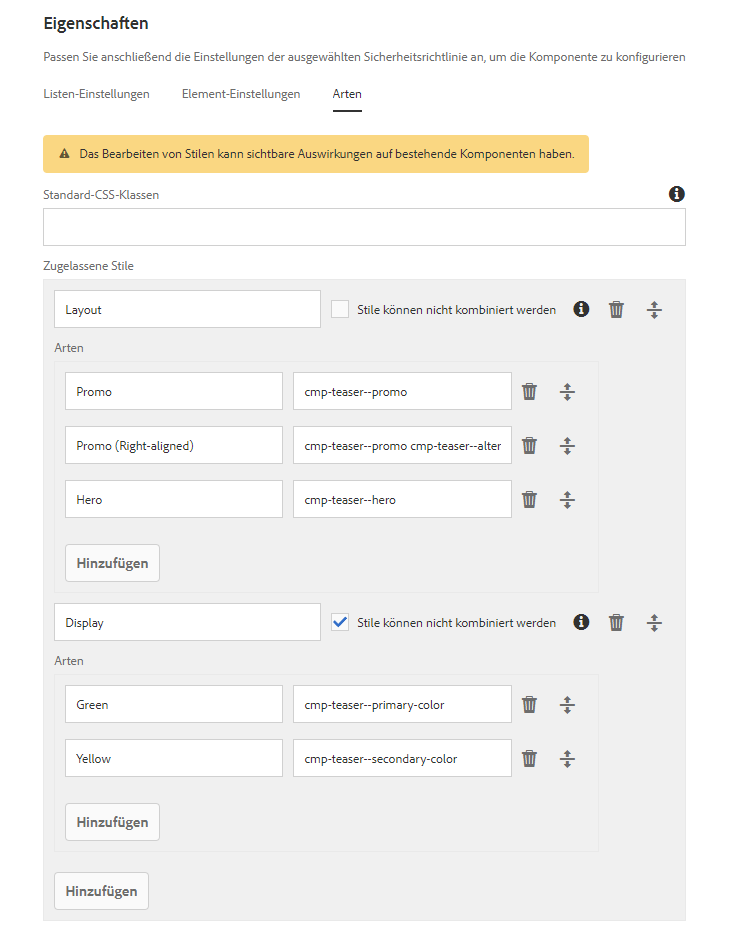Image resolution: width=743 pixels, height=937 pixels.
Task: Click reorder handle for Promo (Right-aligned) row
Action: (567, 446)
